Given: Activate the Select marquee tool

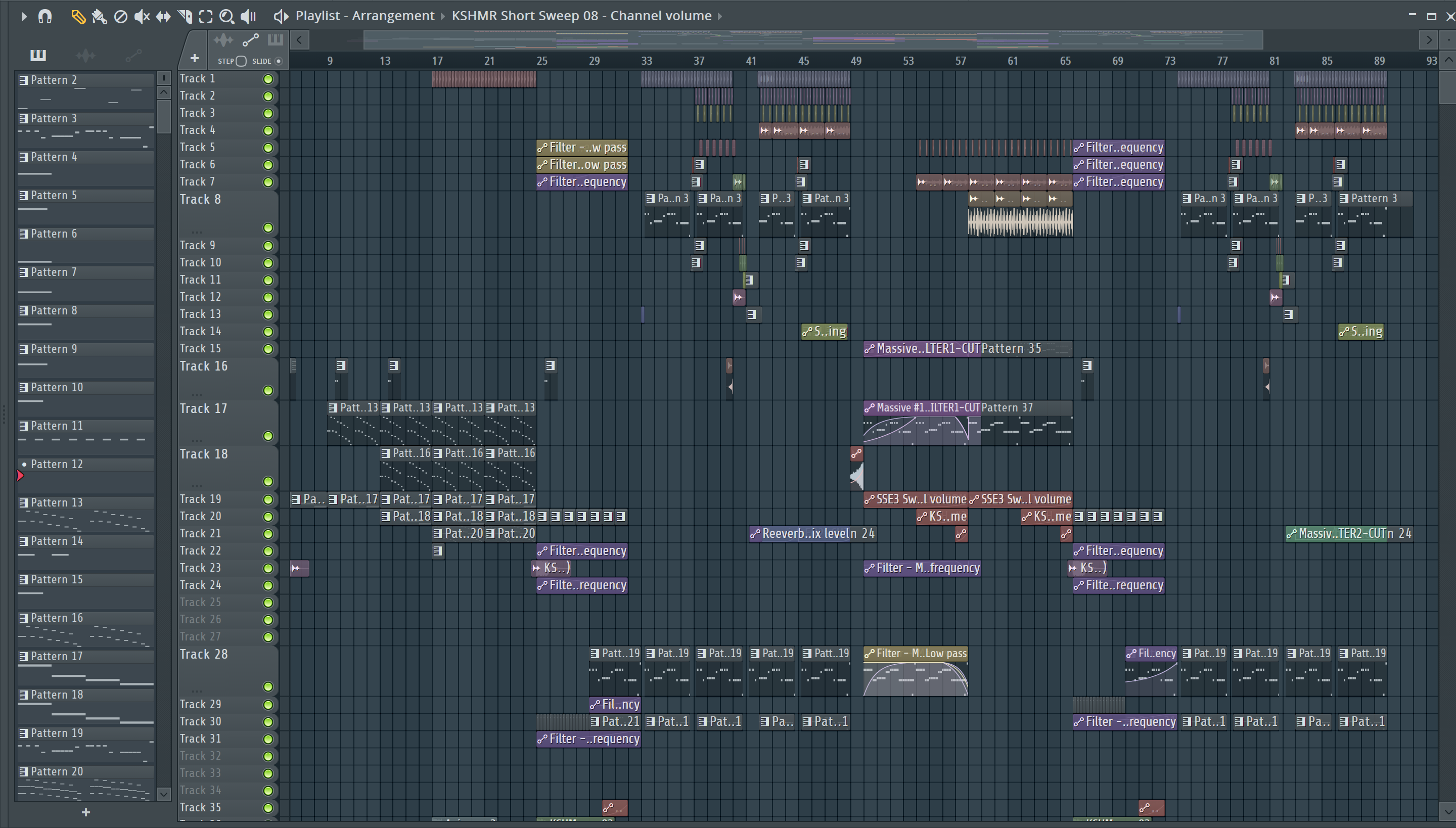Looking at the screenshot, I should coord(206,17).
